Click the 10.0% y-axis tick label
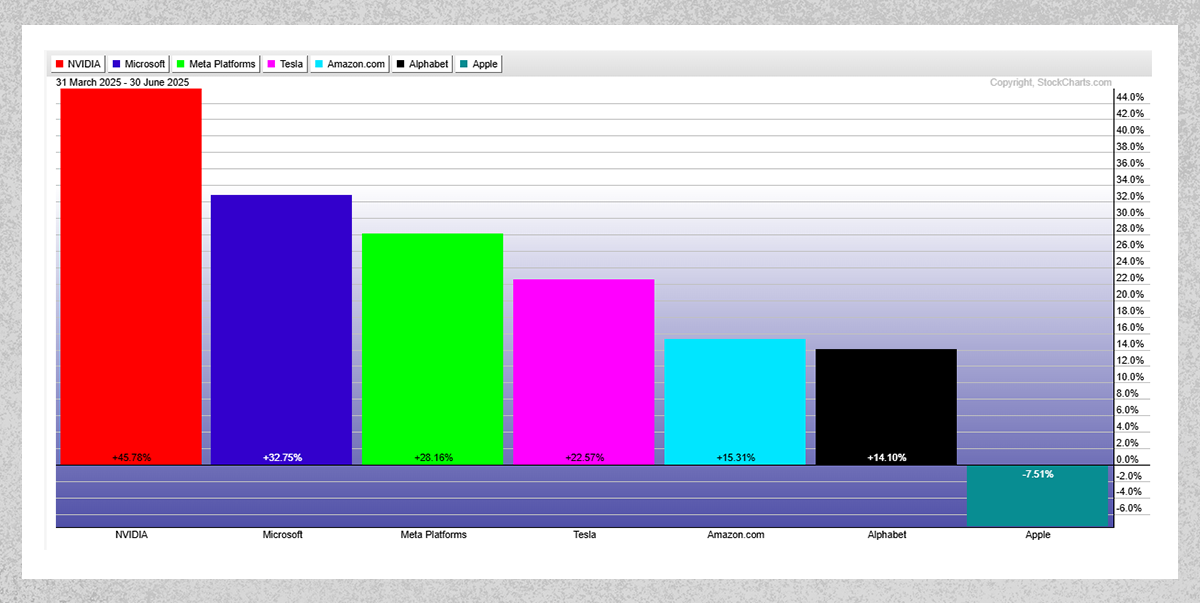 pos(1130,377)
